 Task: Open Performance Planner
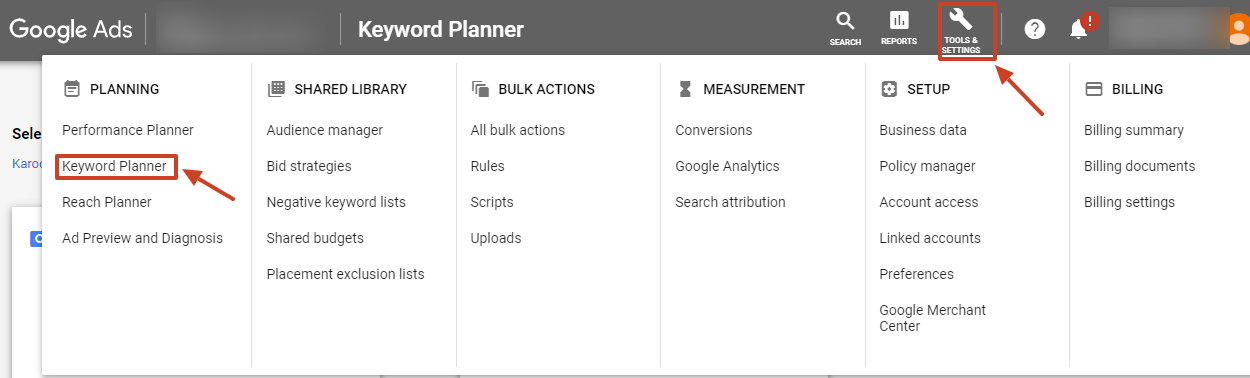[x=128, y=130]
